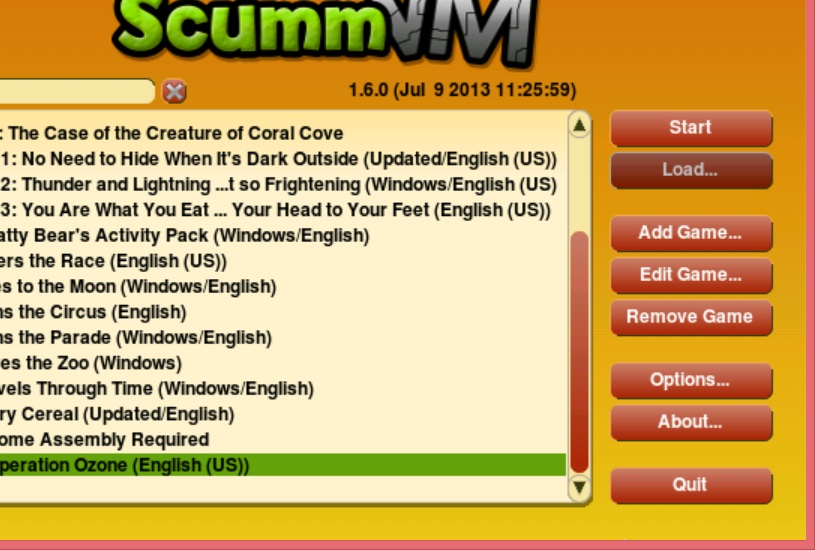
Task: Select highlighted Operation Ozone (English (US)) entry
Action: tap(283, 464)
